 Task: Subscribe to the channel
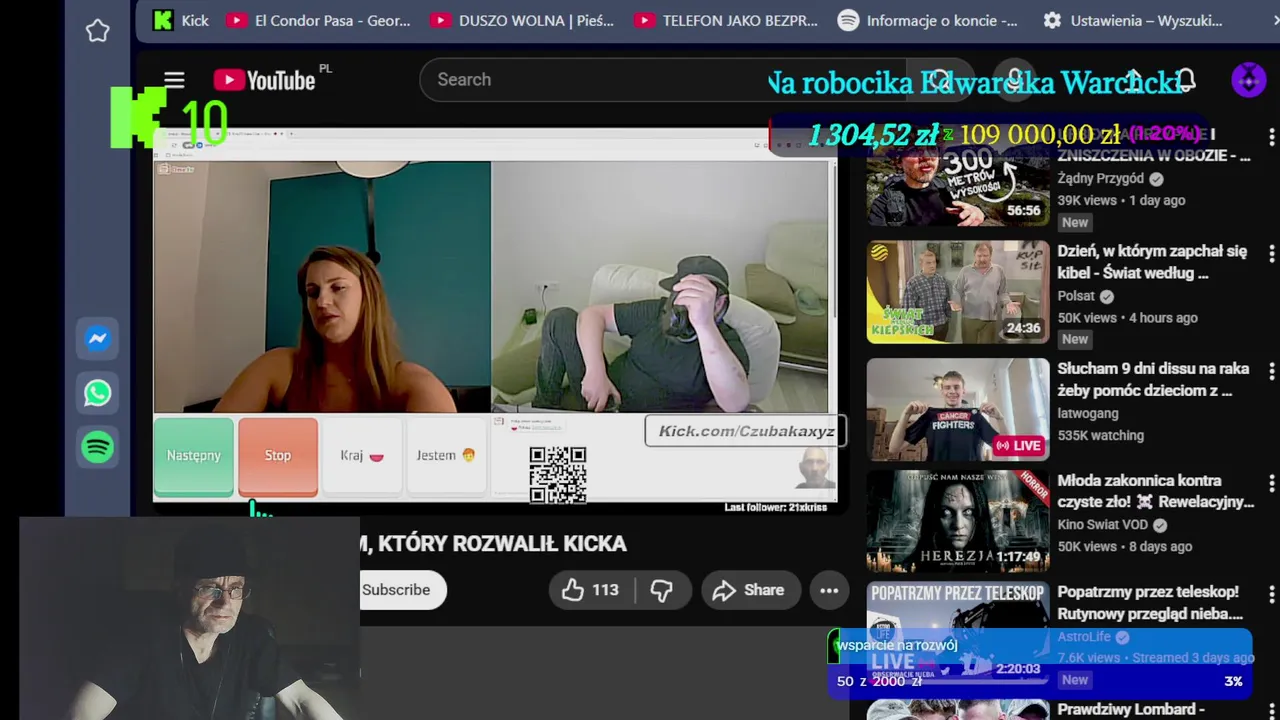pos(396,590)
